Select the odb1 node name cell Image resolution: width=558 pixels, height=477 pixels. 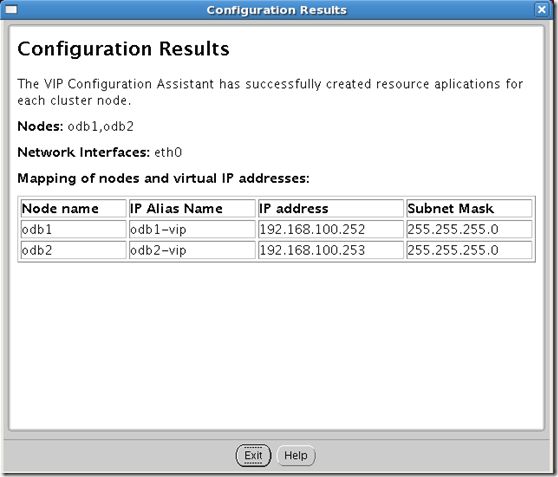pyautogui.click(x=74, y=229)
